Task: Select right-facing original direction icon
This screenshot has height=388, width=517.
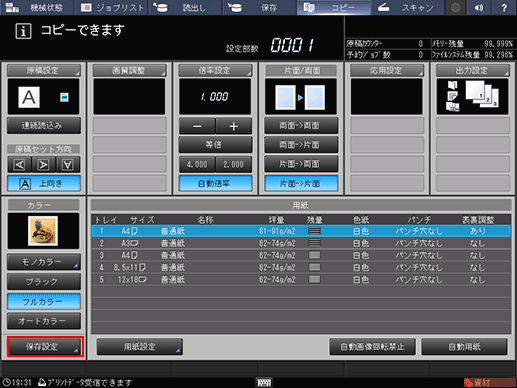Action: click(x=43, y=164)
